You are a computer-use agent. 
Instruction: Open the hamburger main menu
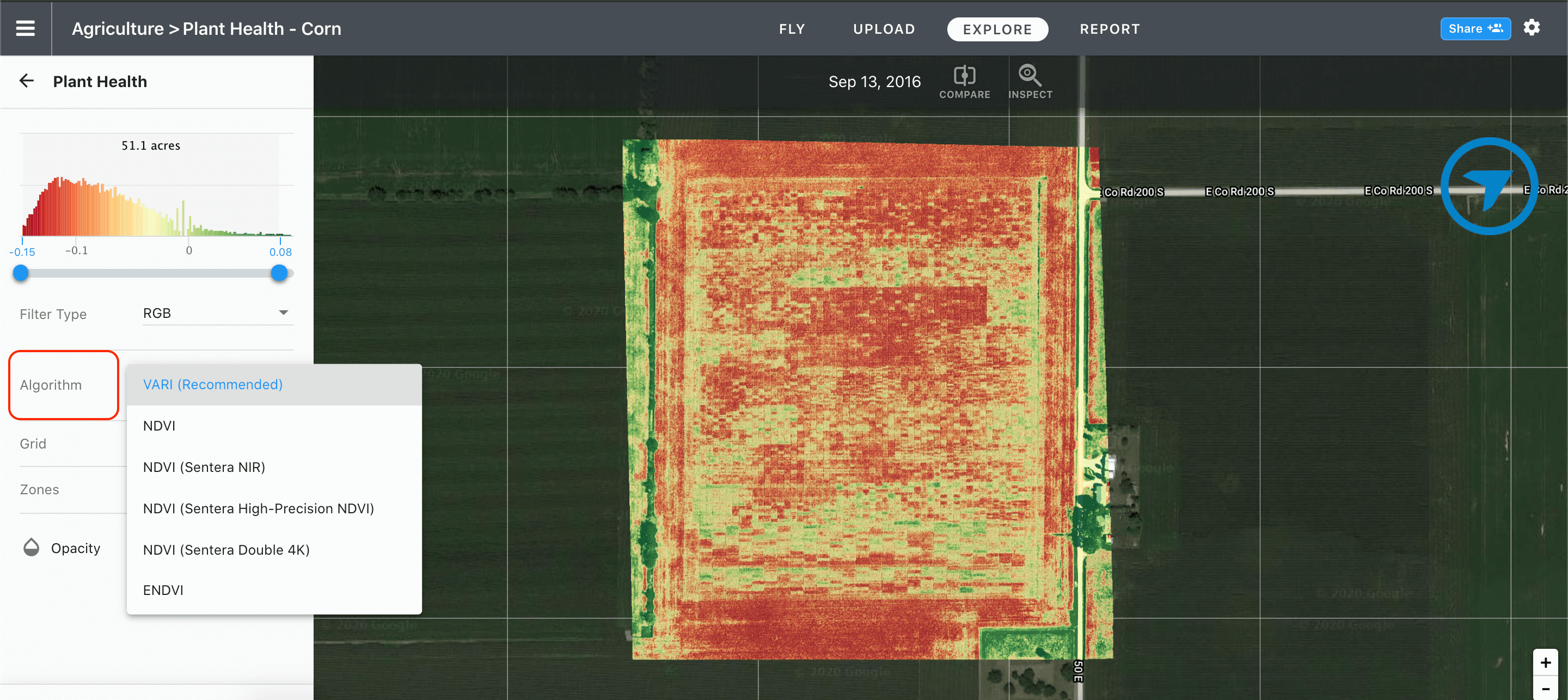click(x=25, y=29)
